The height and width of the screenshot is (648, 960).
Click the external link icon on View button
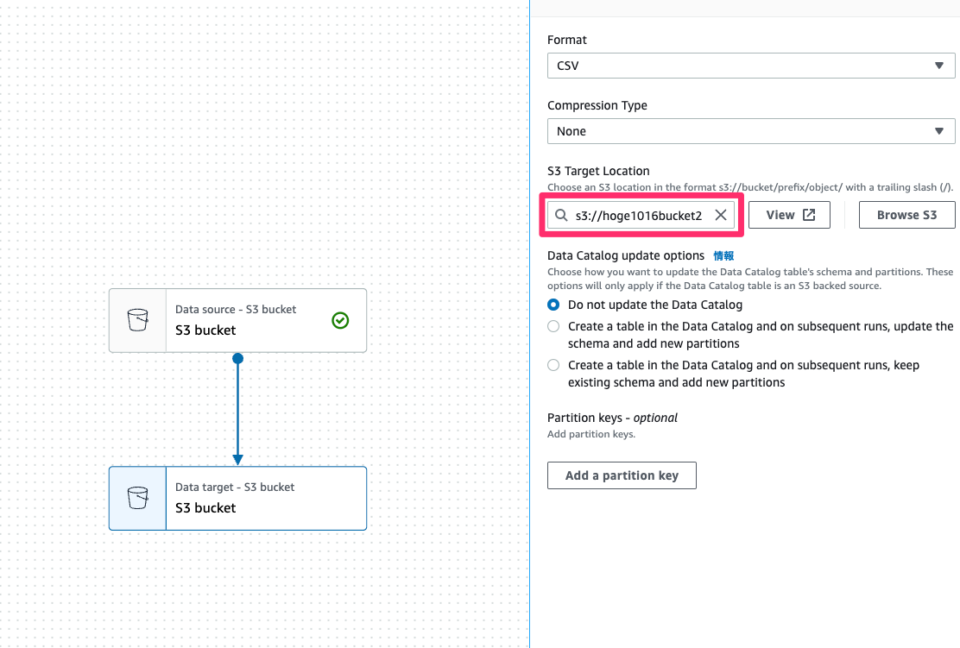(806, 214)
